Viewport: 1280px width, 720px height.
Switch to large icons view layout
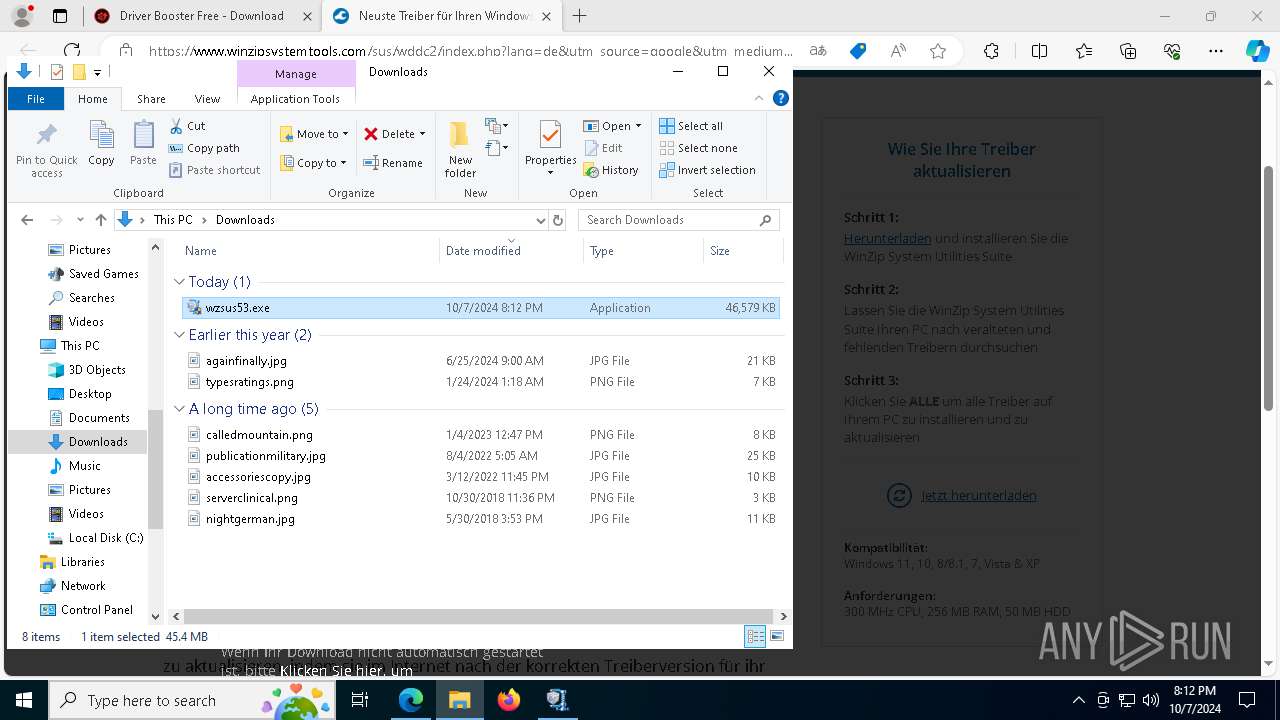coord(777,636)
